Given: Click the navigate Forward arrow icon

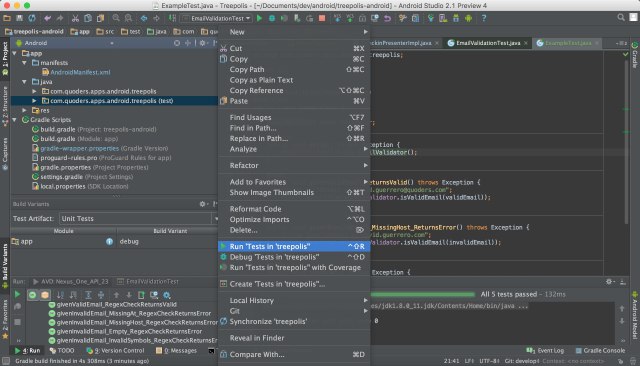Looking at the screenshot, I should point(156,18).
